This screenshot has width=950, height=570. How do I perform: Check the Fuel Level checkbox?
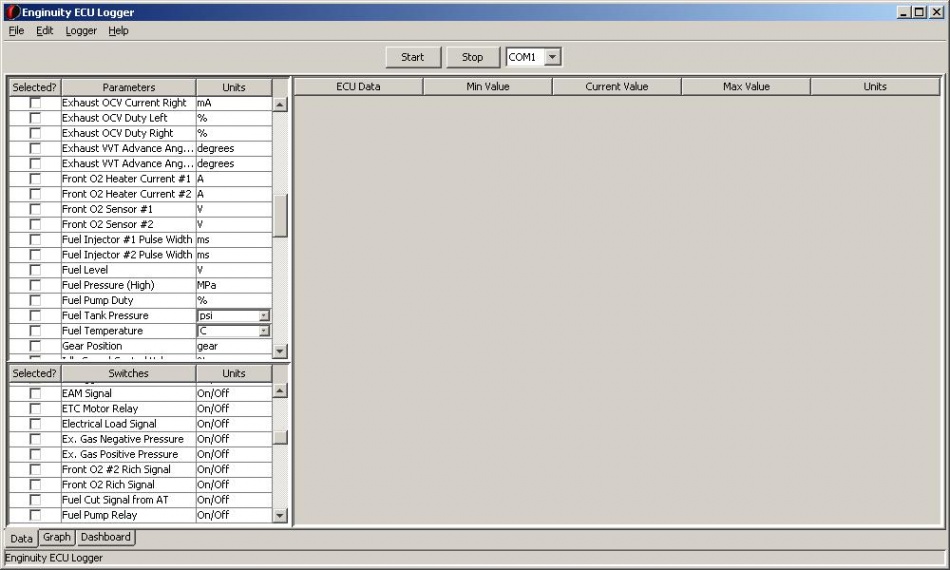pos(35,270)
